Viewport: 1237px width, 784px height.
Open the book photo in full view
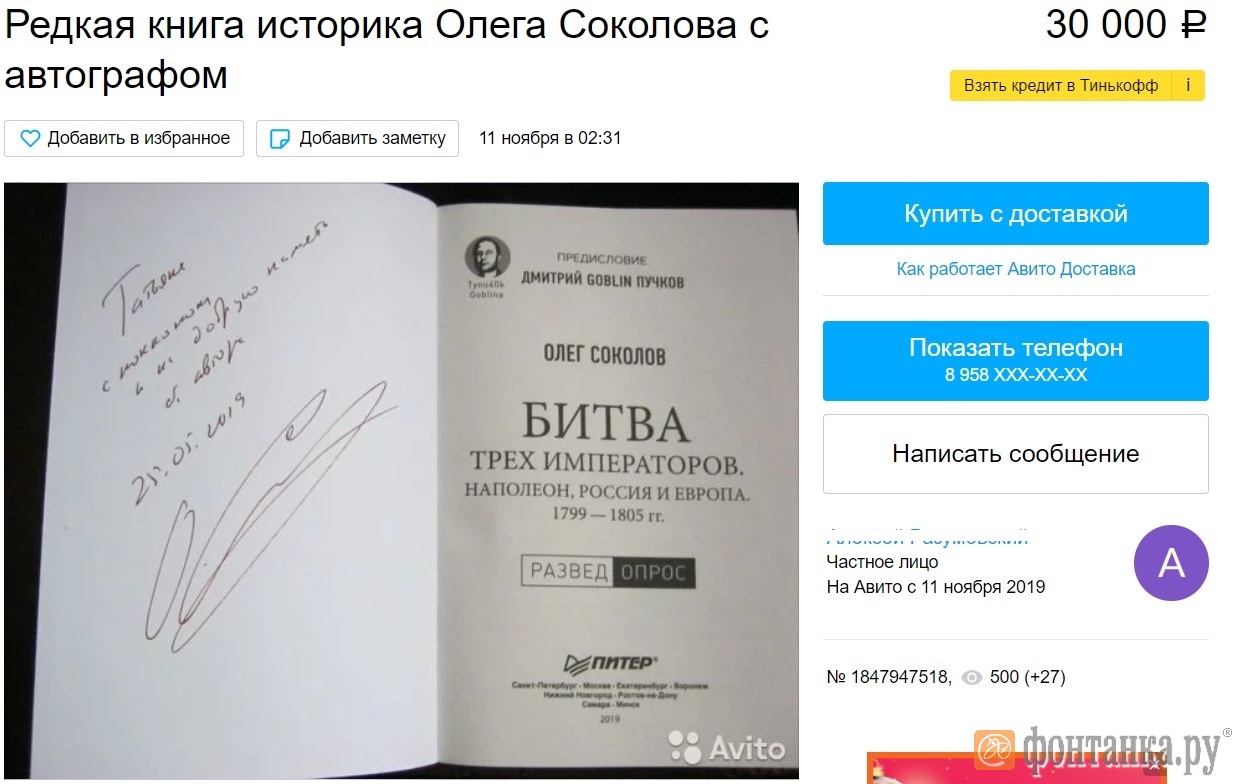click(401, 480)
